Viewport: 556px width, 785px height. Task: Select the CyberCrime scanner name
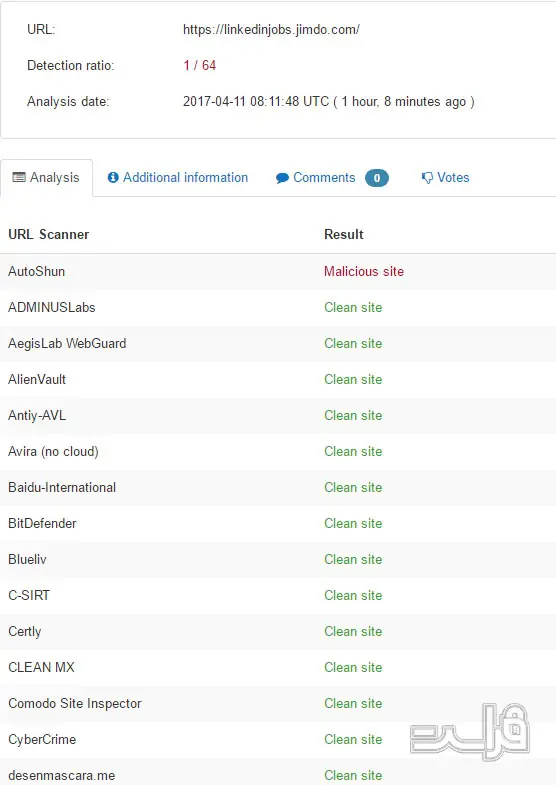pos(42,740)
